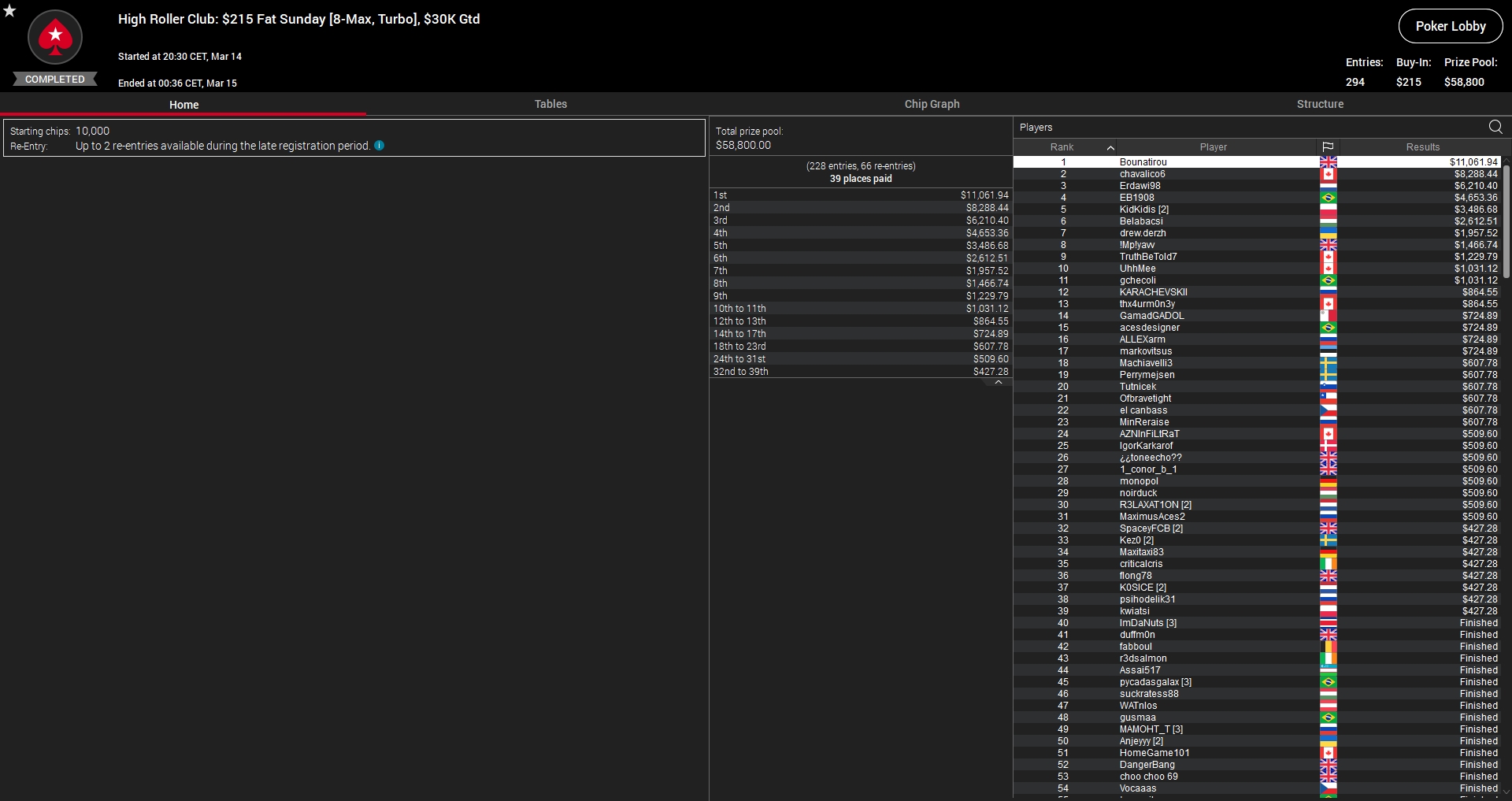Click the flag next to TruthBeTold7

1329,257
